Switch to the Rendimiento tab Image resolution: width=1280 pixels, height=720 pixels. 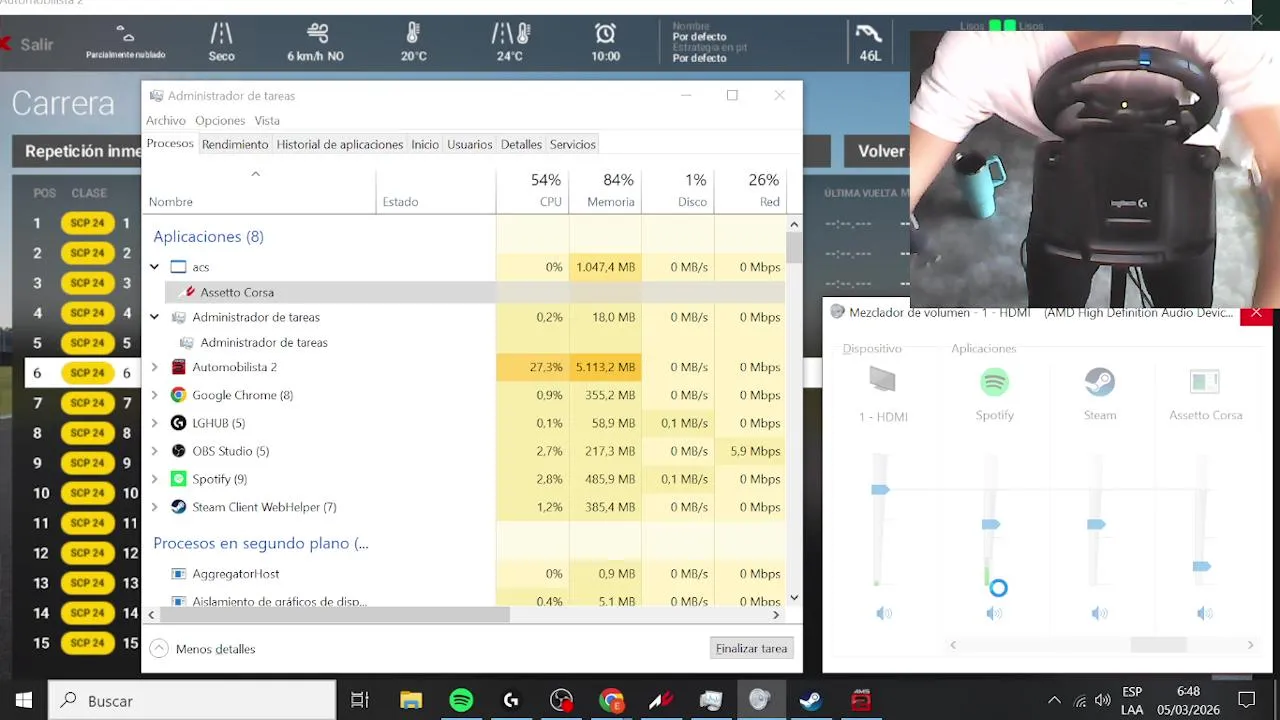(235, 144)
